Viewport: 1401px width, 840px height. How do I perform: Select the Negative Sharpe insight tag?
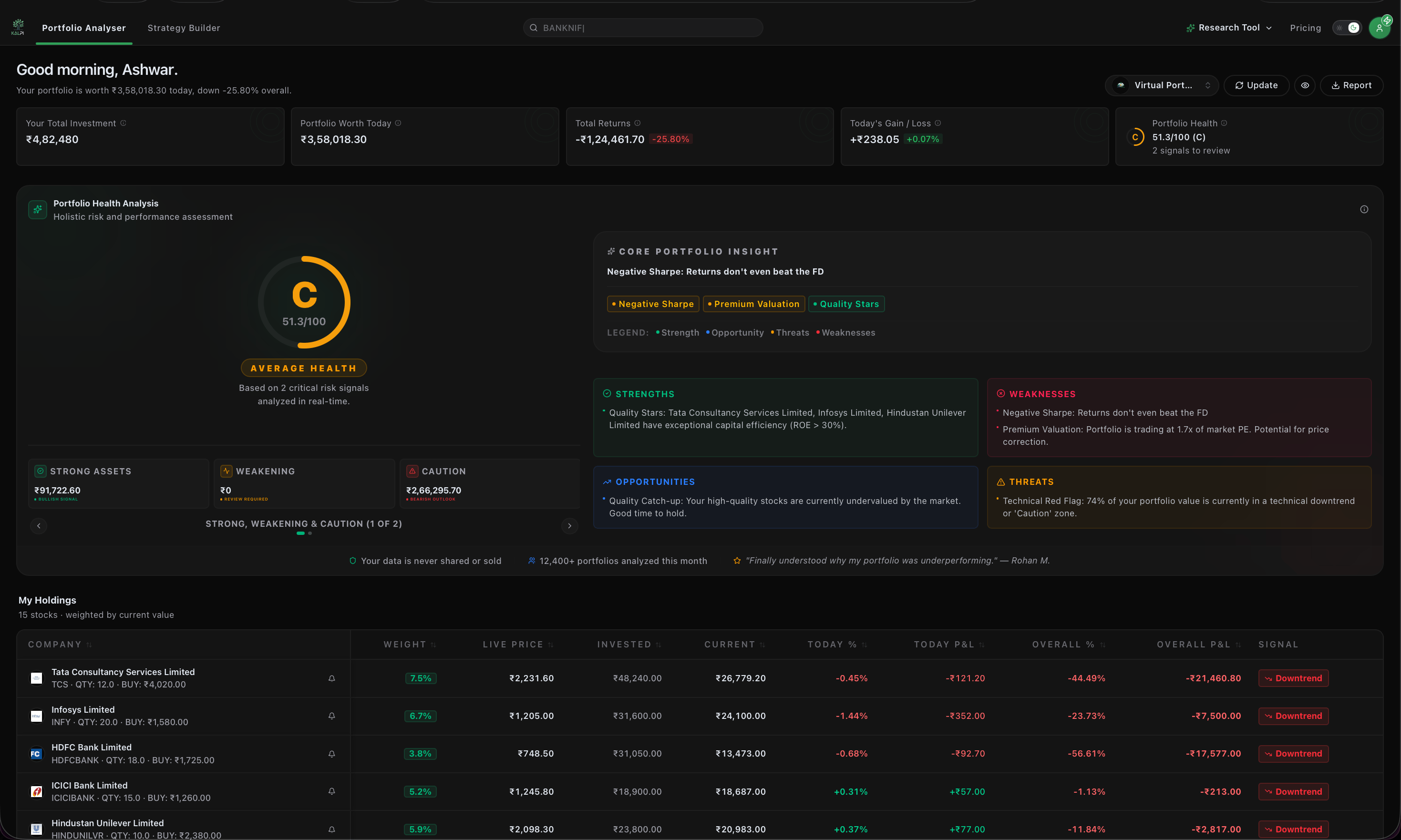653,304
